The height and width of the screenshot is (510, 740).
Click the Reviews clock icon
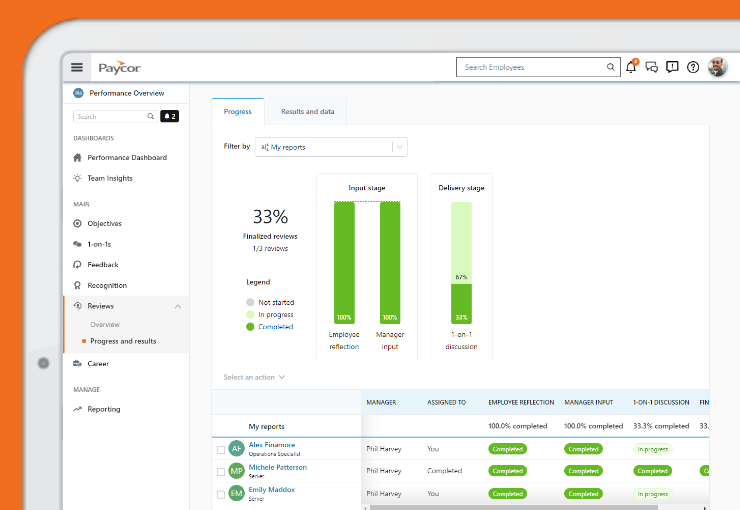77,306
